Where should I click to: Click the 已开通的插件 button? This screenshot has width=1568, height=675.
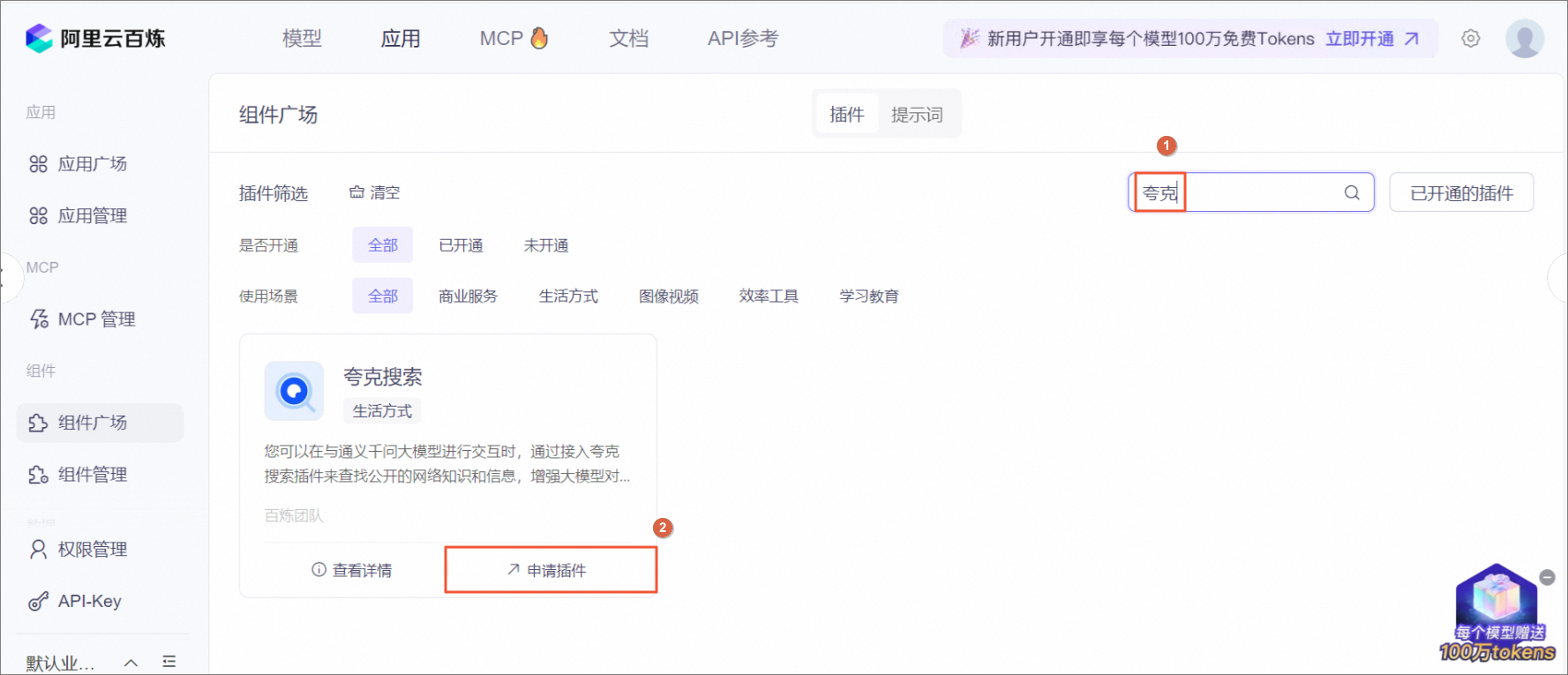[1461, 192]
